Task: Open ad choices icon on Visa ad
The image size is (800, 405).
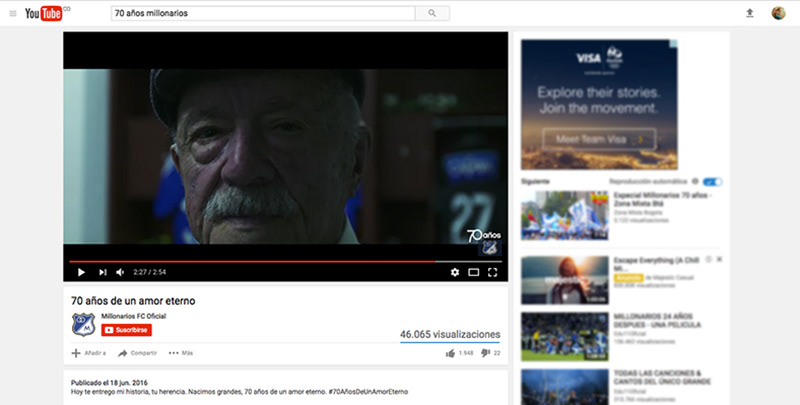Action: point(673,44)
